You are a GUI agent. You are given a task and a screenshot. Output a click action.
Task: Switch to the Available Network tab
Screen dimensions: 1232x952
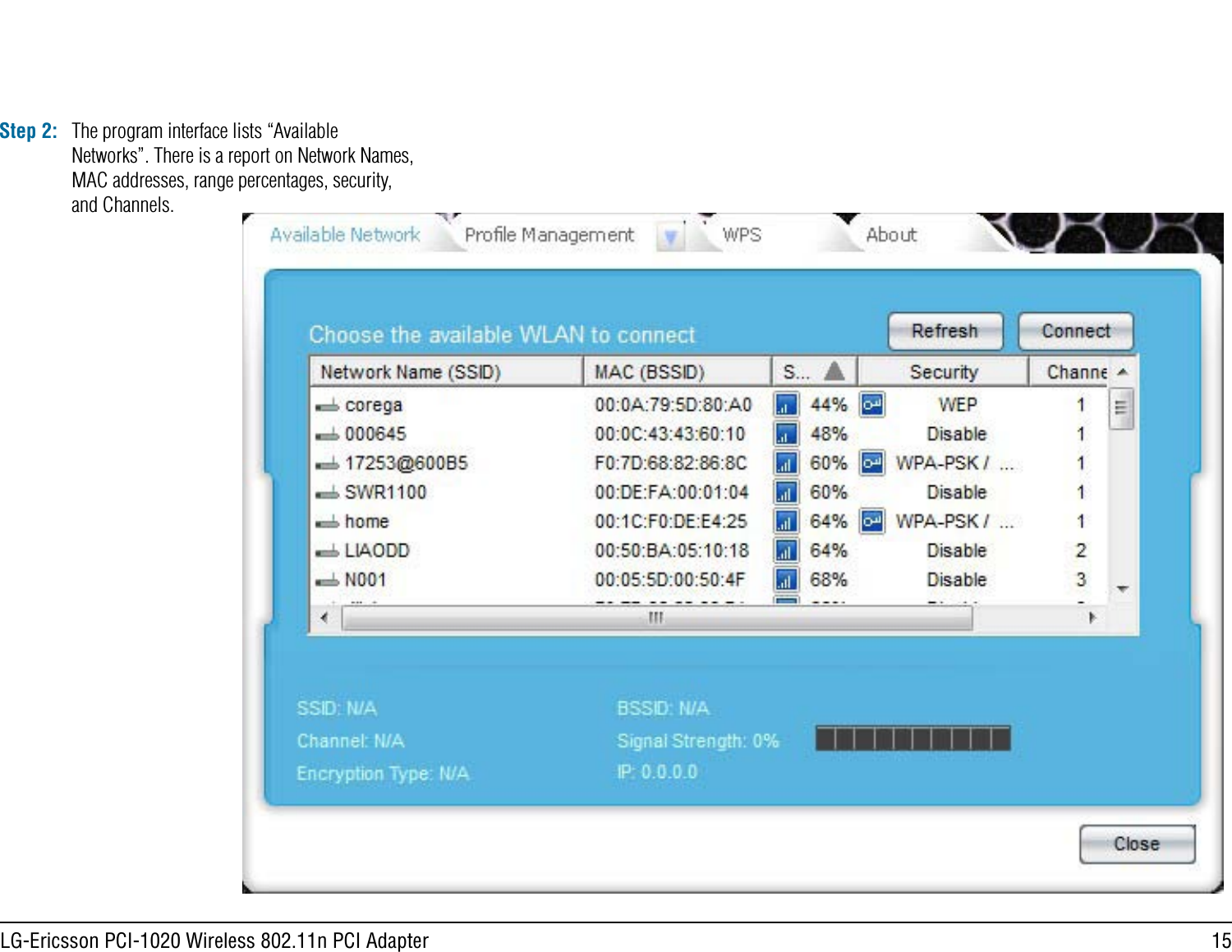coord(345,235)
